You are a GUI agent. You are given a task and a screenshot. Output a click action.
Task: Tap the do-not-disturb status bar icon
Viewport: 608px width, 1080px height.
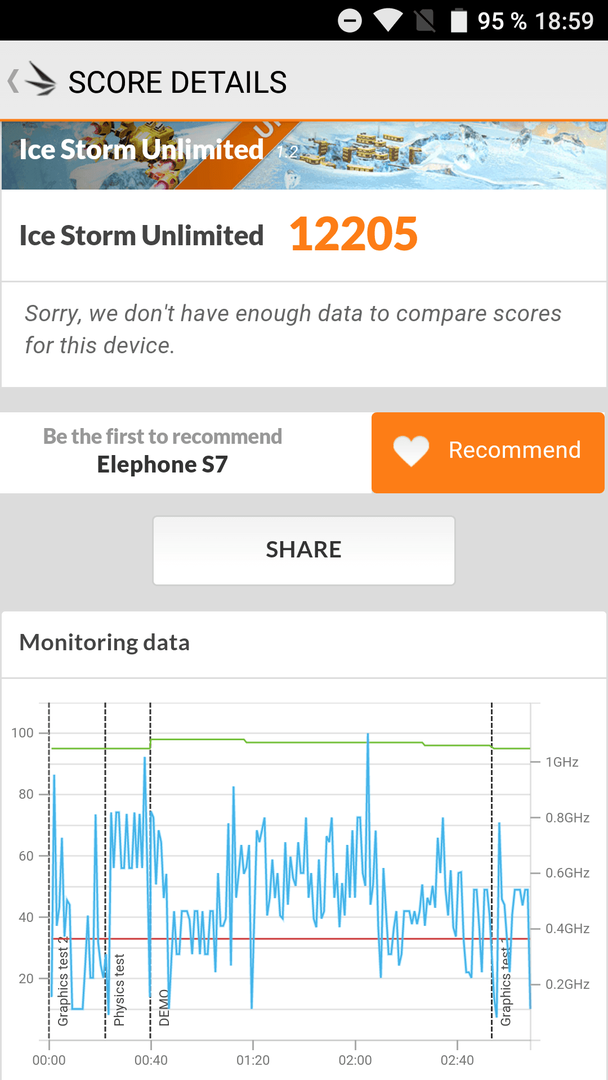pos(350,20)
